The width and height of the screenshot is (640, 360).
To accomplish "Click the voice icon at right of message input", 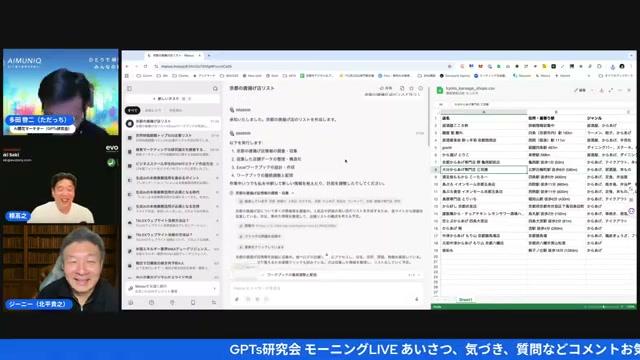I will point(417,299).
